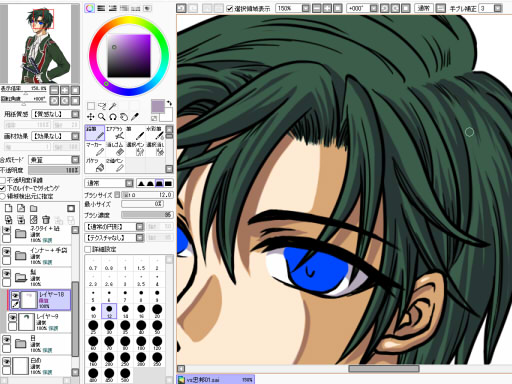Show the color wheel panel icon

tap(89, 8)
